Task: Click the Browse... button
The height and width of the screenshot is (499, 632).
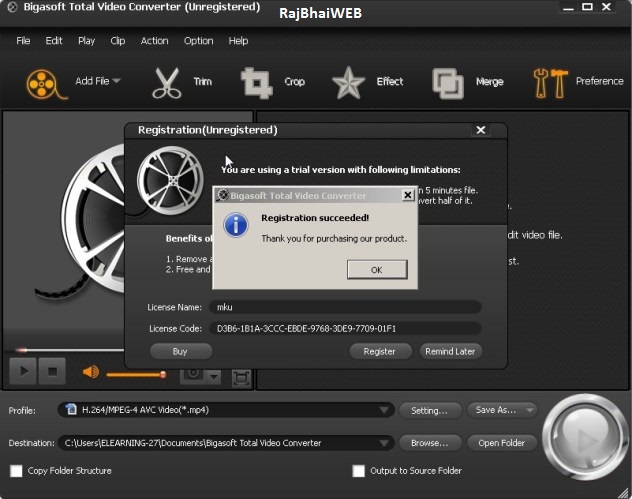Action: click(430, 443)
